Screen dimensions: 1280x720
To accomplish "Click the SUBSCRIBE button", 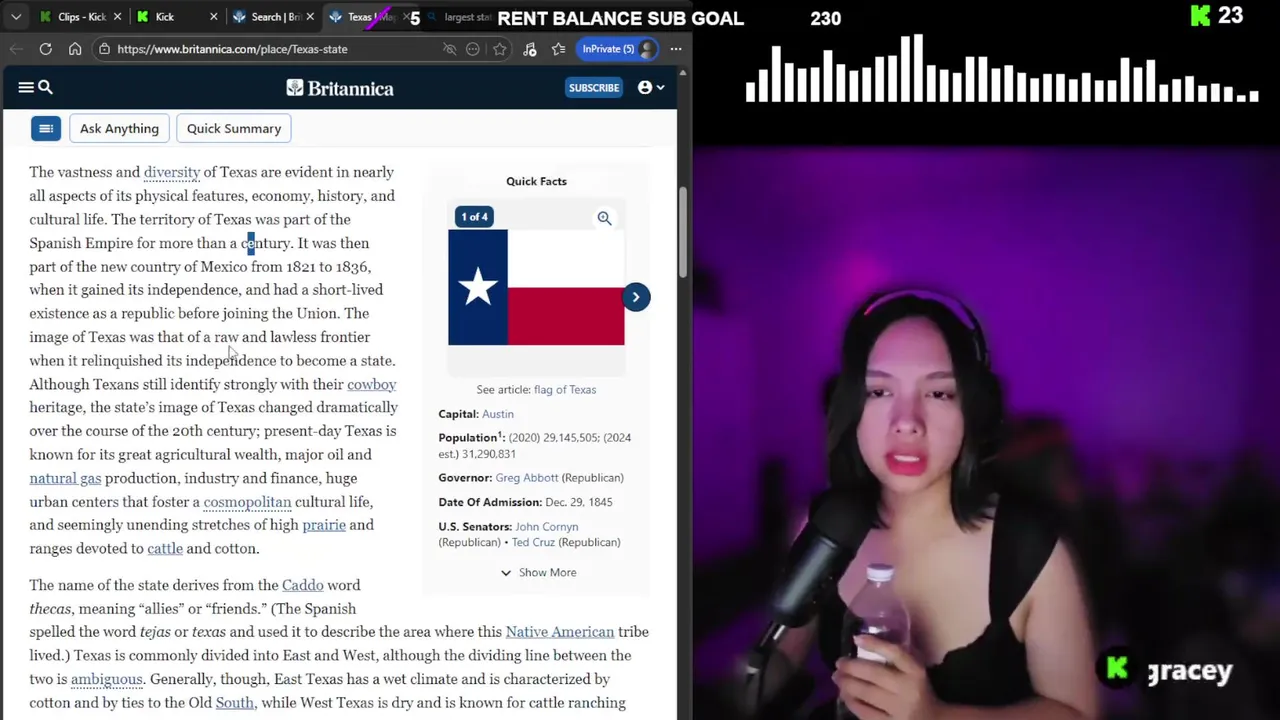I will [594, 88].
